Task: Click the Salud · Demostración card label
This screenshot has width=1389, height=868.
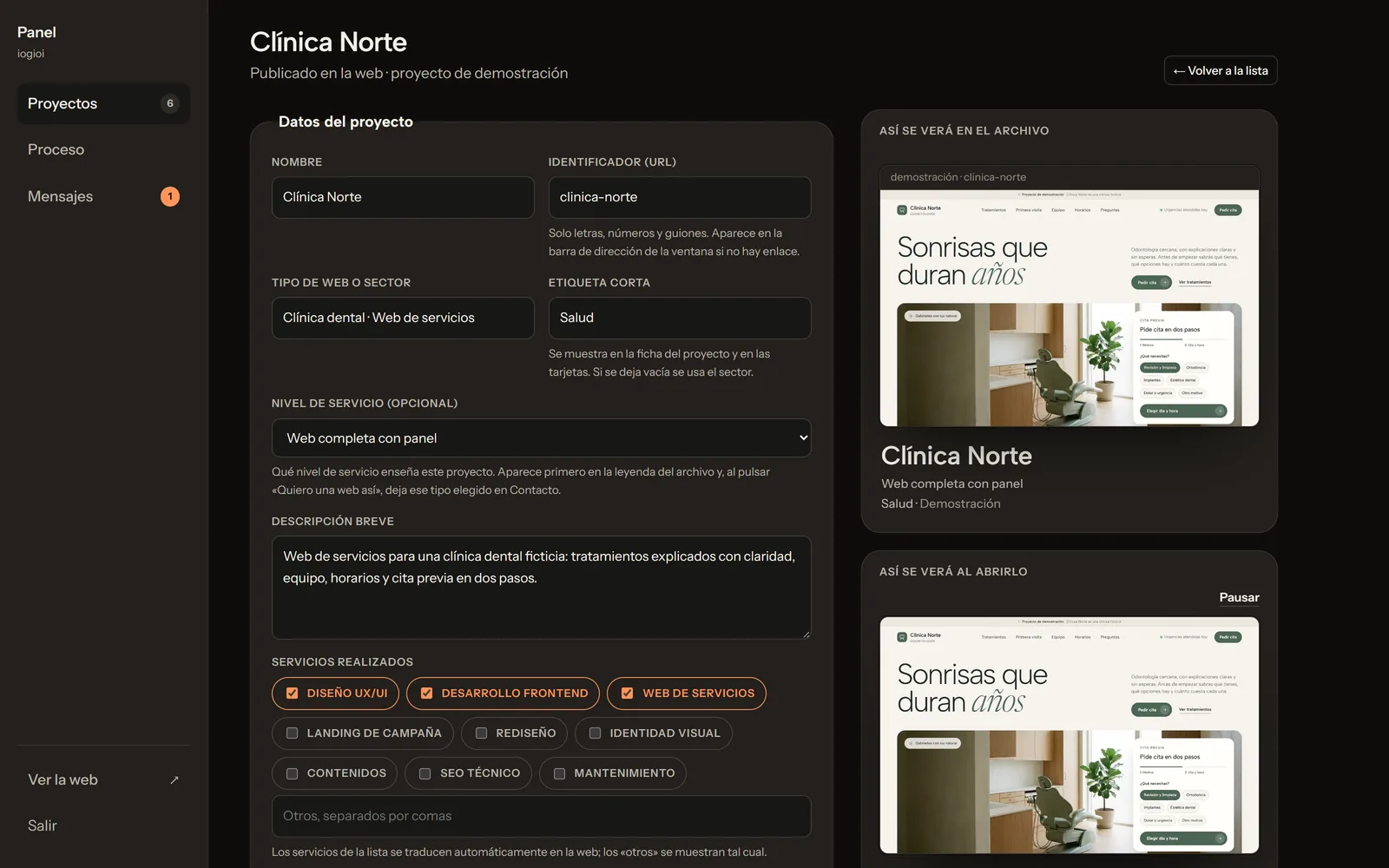Action: point(941,503)
